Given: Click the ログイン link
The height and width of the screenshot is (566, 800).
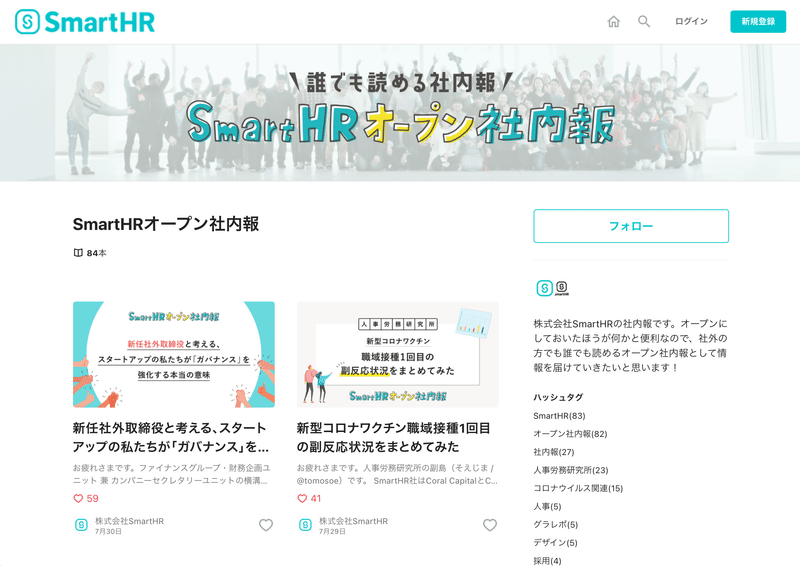Looking at the screenshot, I should [691, 21].
